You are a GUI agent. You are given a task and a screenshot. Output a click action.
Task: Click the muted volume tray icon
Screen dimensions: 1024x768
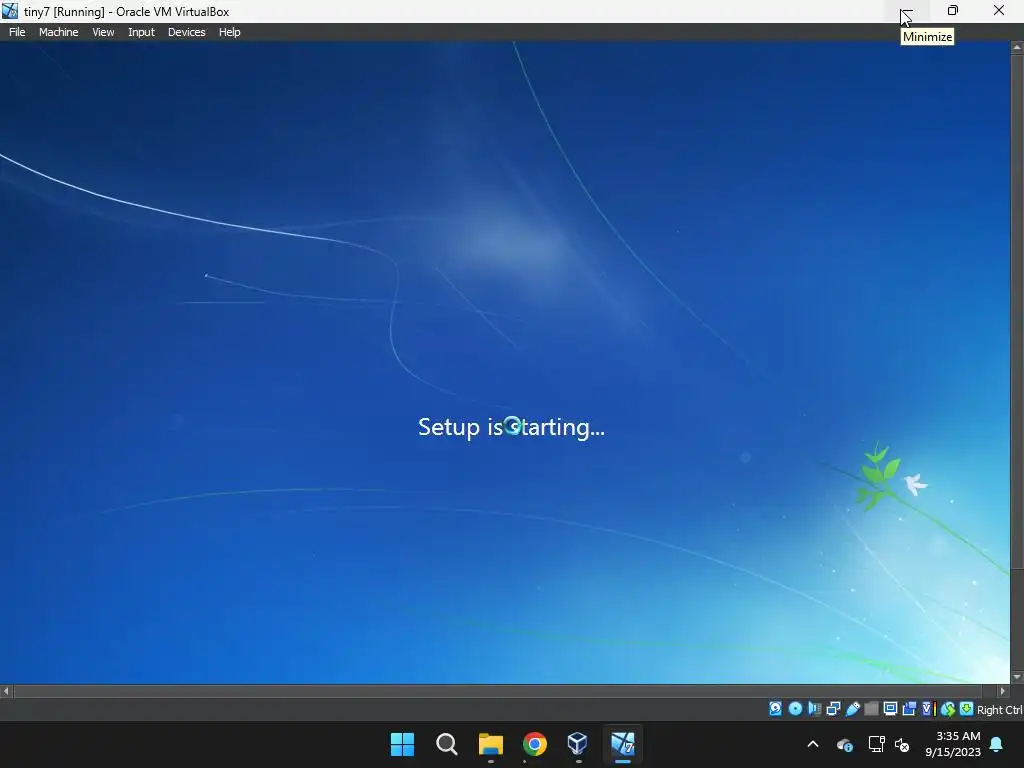(x=902, y=744)
